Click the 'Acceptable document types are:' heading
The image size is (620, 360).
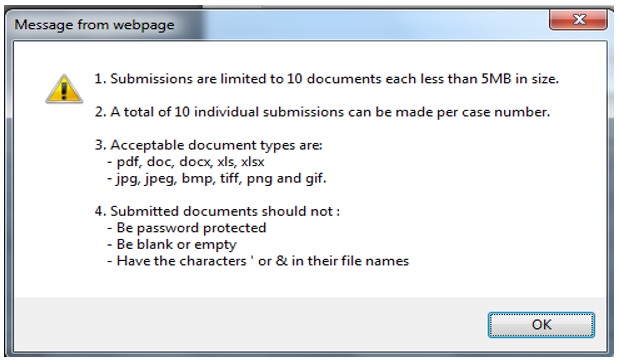point(209,145)
